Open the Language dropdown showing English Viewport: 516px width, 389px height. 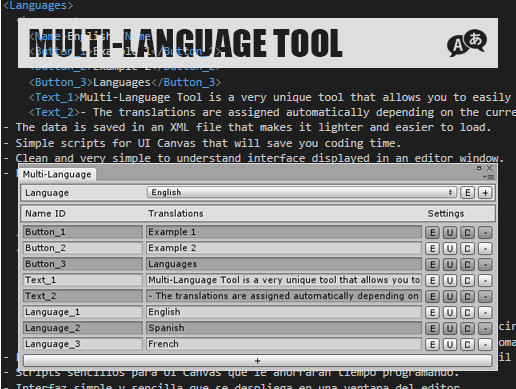(301, 192)
